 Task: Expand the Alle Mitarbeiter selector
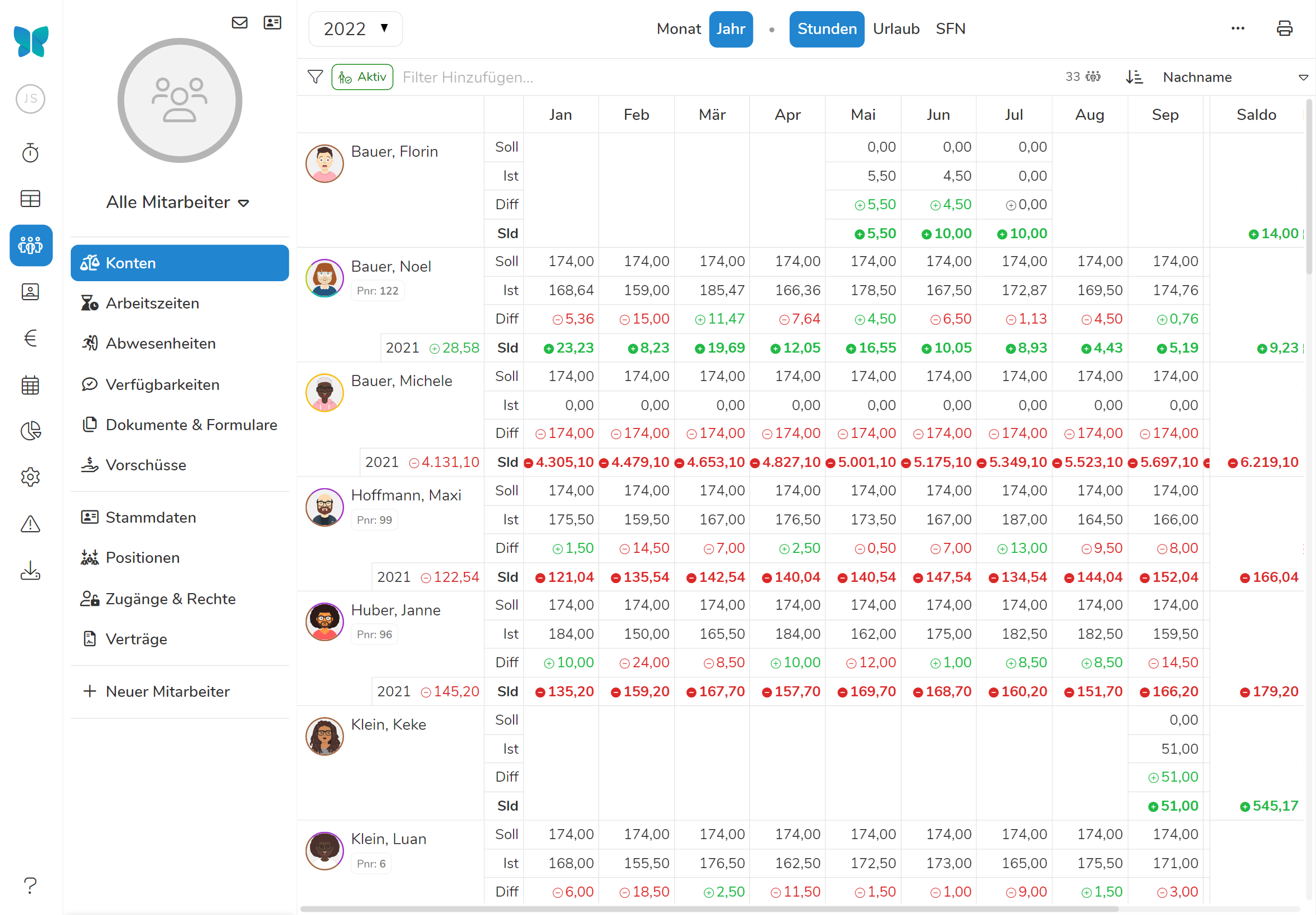click(x=178, y=203)
